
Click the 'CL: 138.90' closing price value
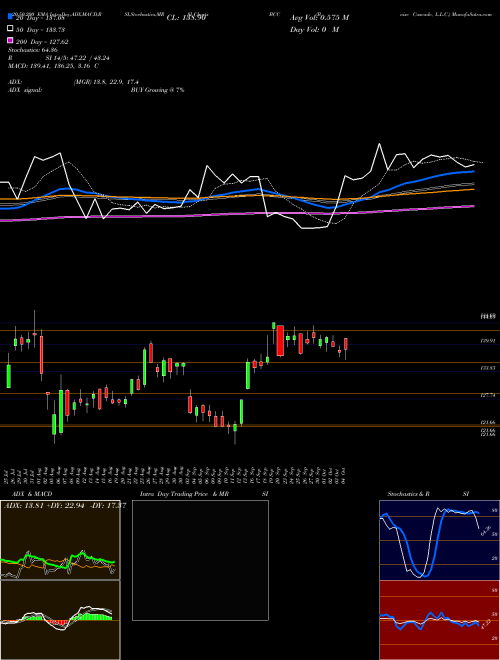186,18
